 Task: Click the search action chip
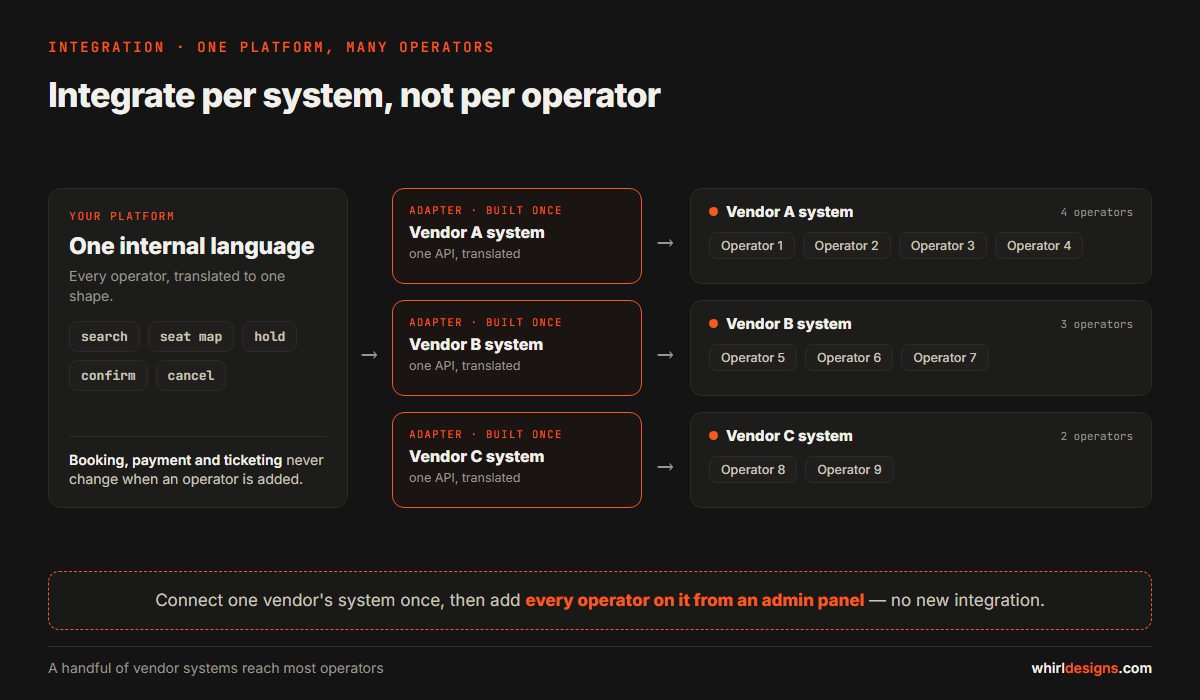tap(104, 337)
